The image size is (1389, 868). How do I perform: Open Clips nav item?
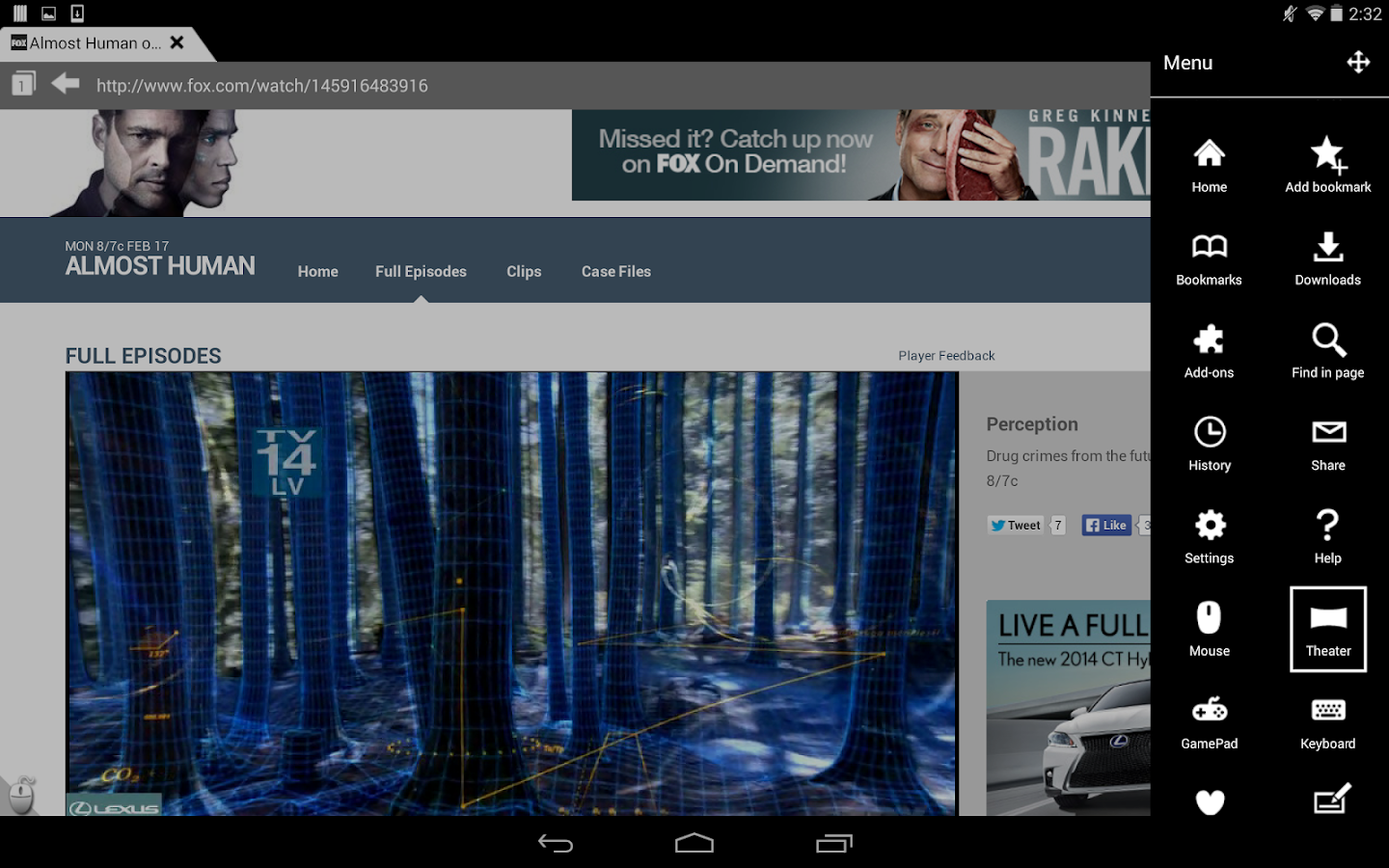coord(524,272)
